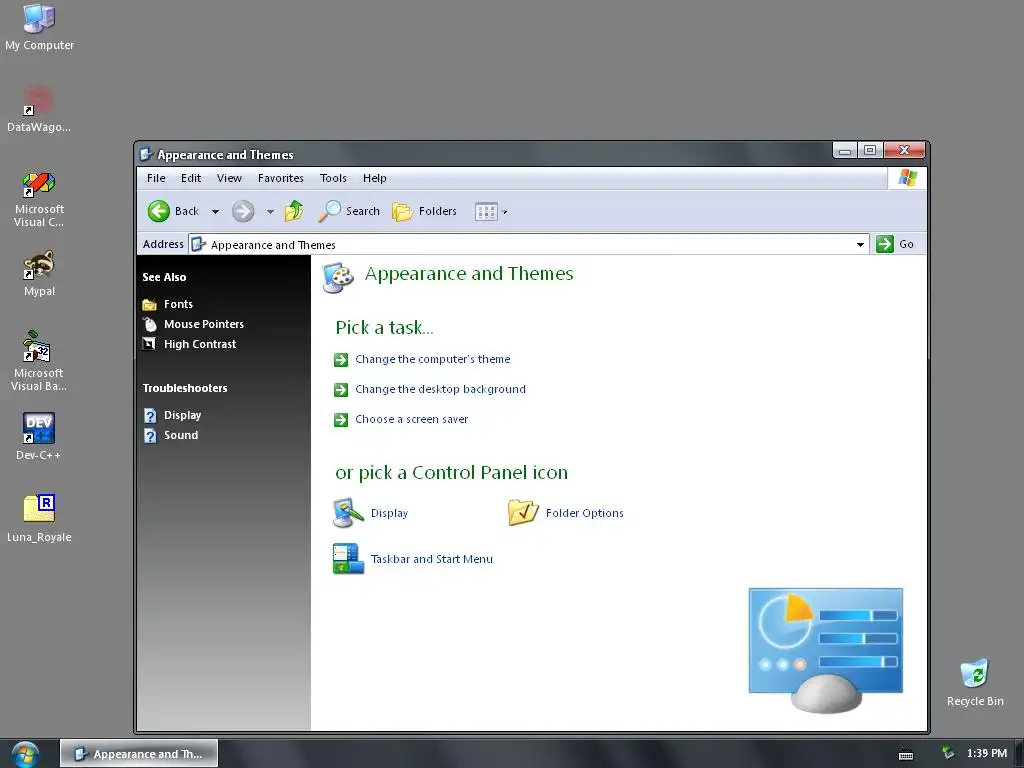The width and height of the screenshot is (1024, 768).
Task: Select Mypal browser desktop icon
Action: tap(39, 274)
